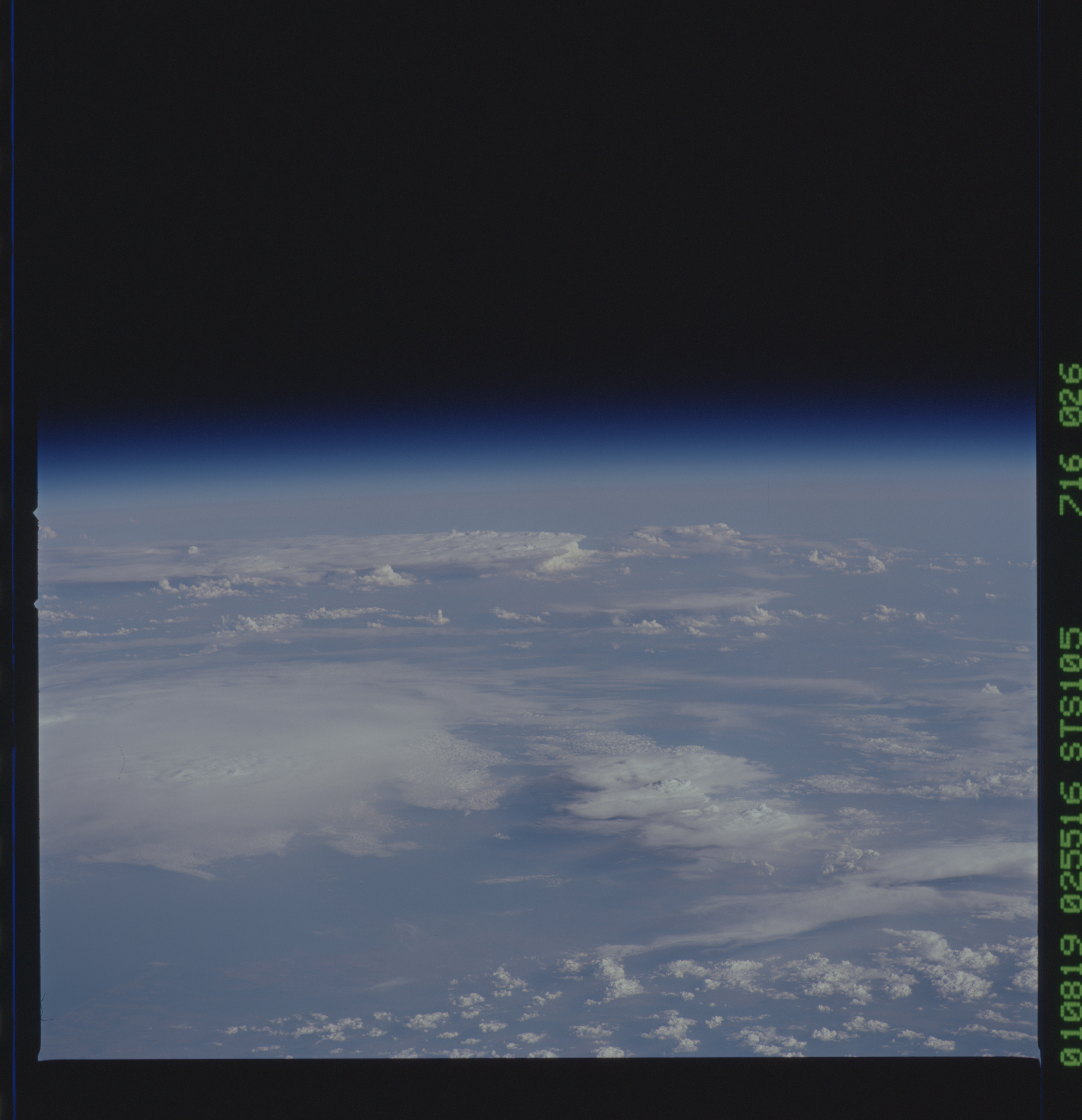Click the blue atmospheric limb band

click(537, 443)
